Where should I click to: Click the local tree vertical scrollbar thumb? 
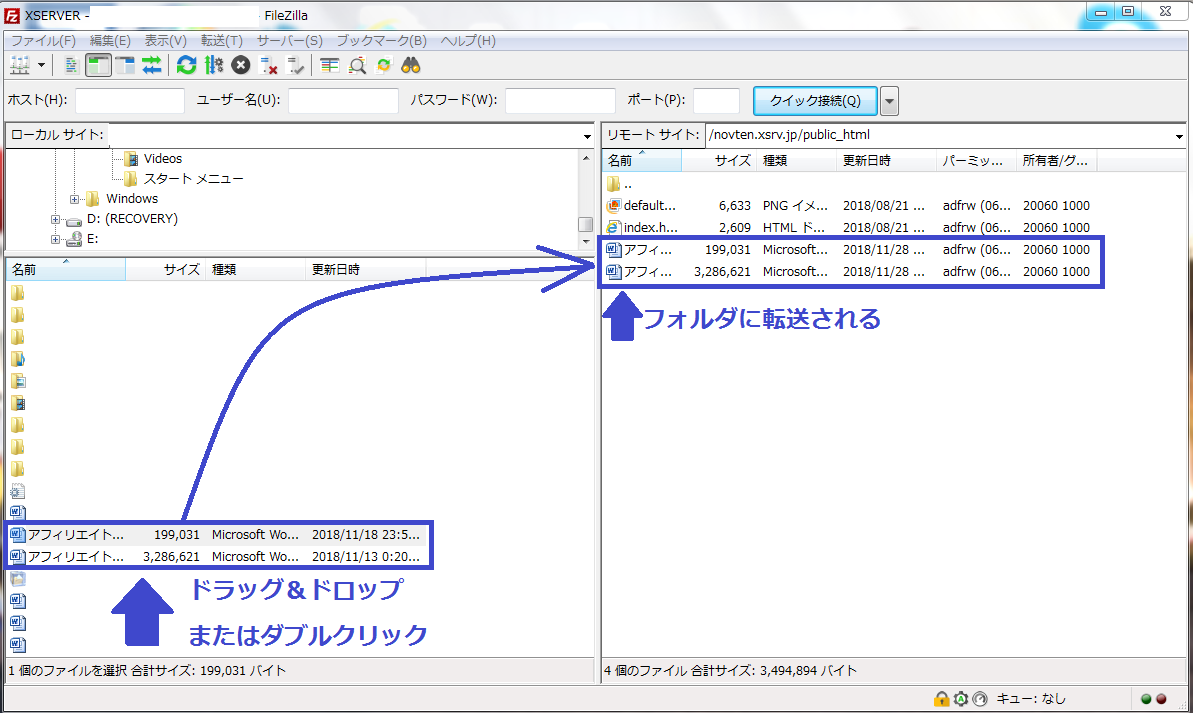pyautogui.click(x=585, y=224)
